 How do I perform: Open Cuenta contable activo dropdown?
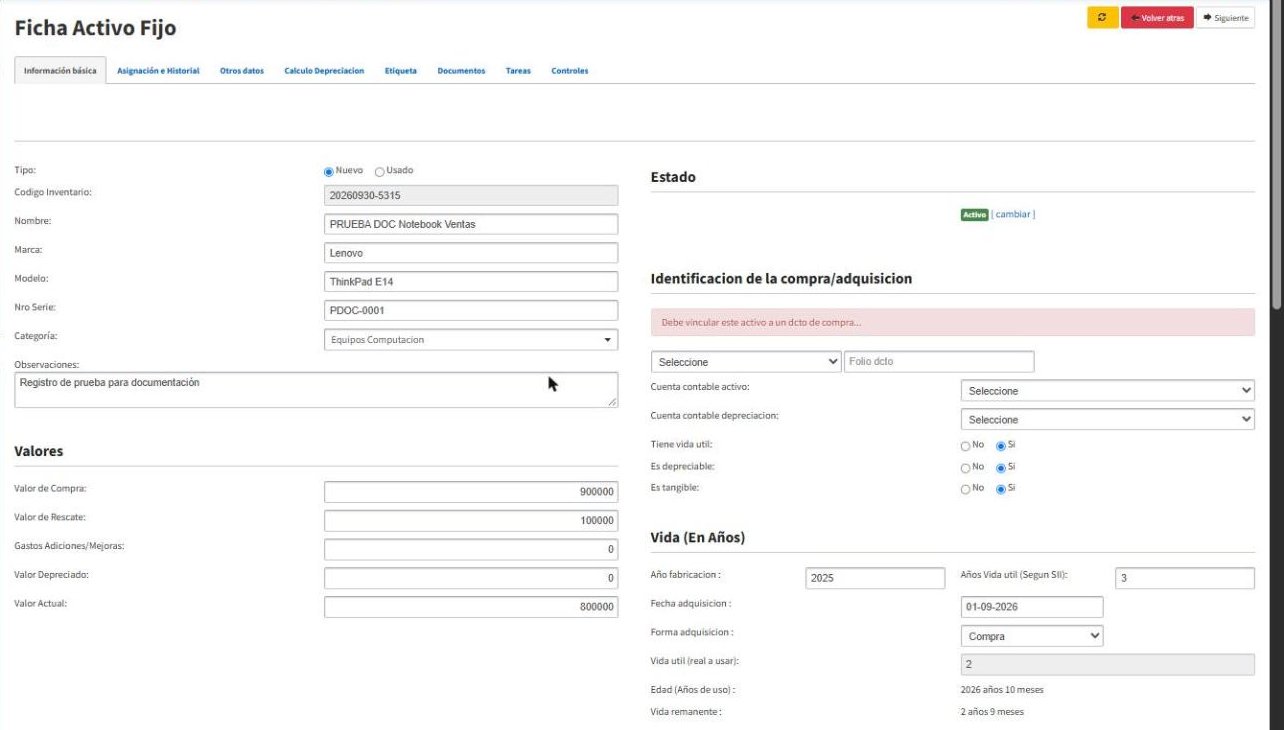[x=1107, y=391]
